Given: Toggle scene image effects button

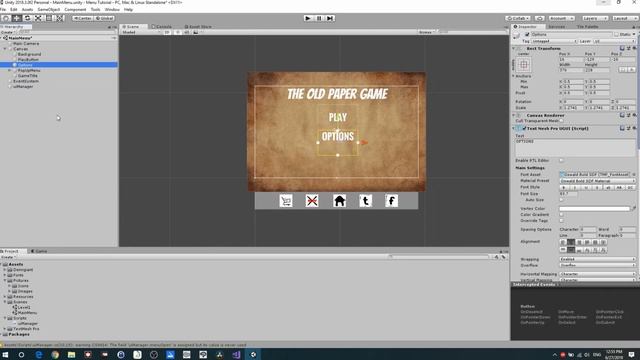Looking at the screenshot, I should tap(196, 32).
